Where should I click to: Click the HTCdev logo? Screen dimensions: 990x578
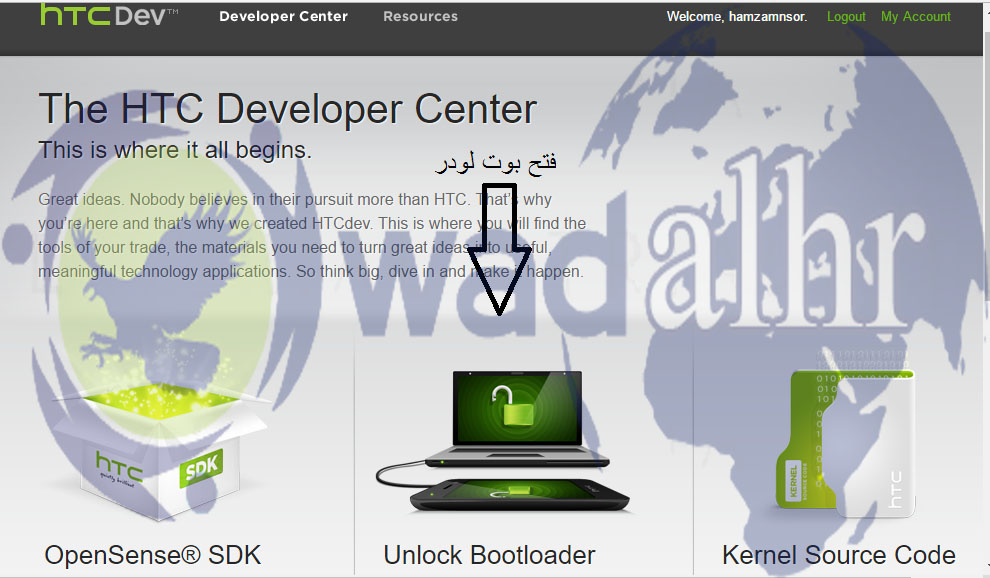point(109,15)
